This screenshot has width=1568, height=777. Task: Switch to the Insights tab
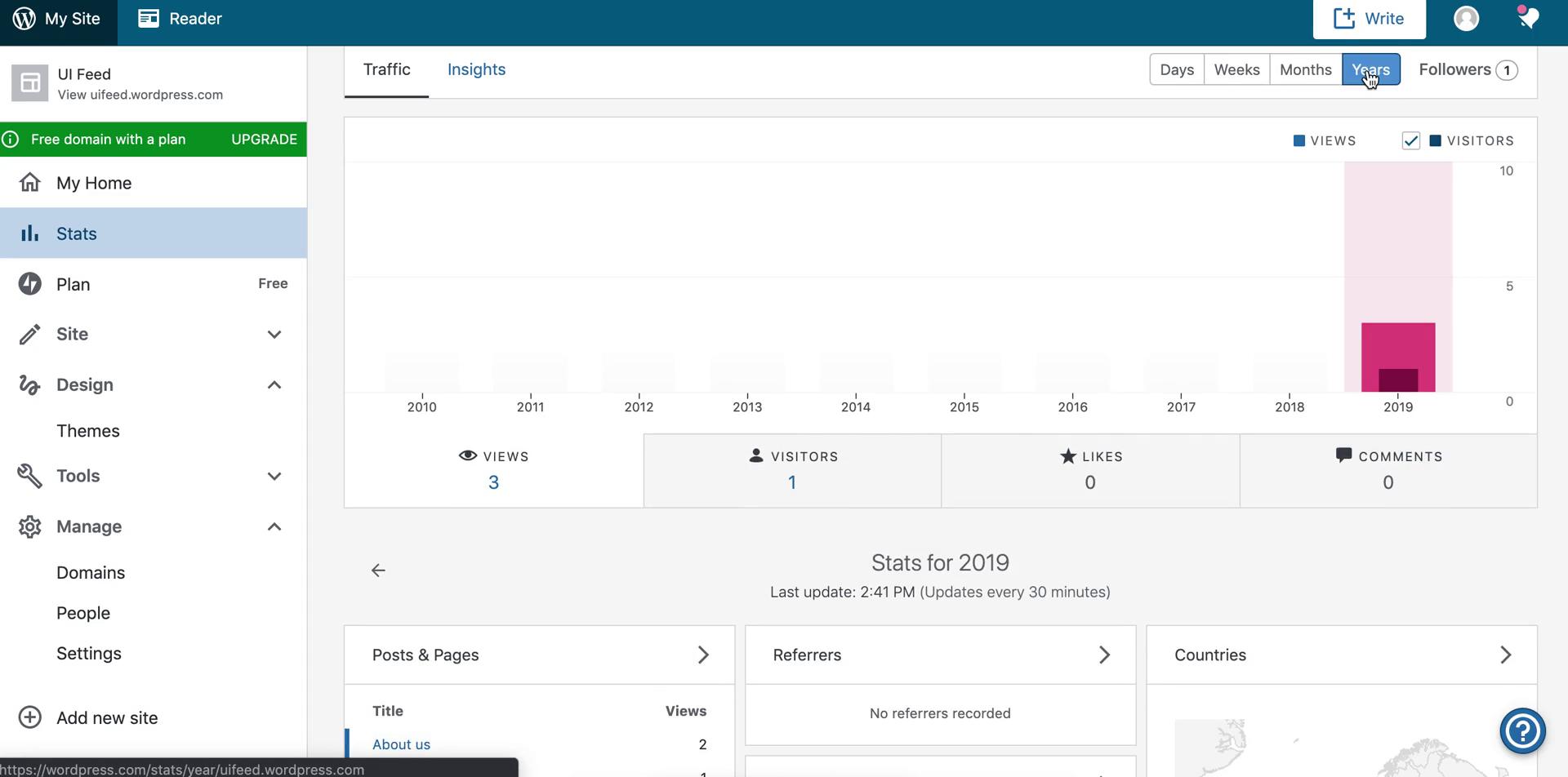pos(476,69)
